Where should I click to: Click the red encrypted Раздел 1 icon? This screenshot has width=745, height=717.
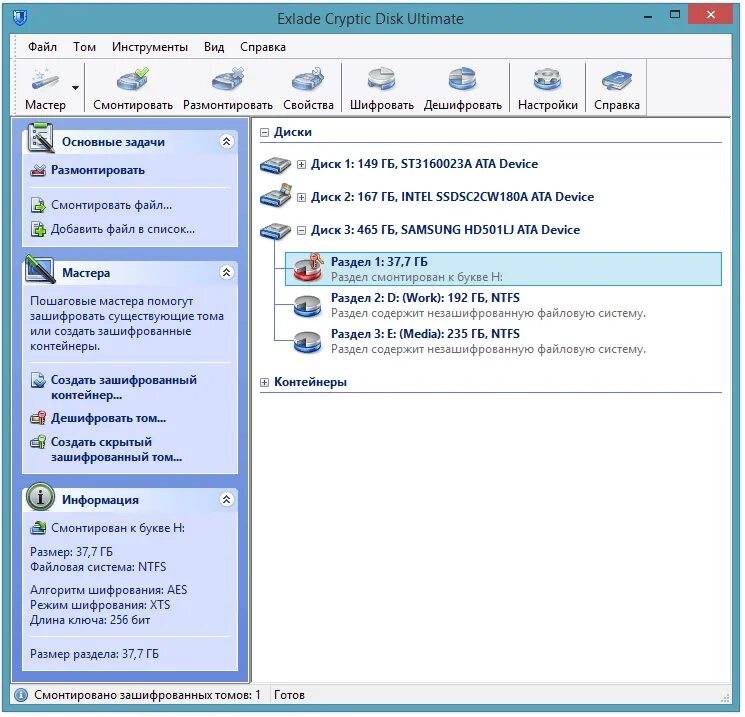pos(309,268)
